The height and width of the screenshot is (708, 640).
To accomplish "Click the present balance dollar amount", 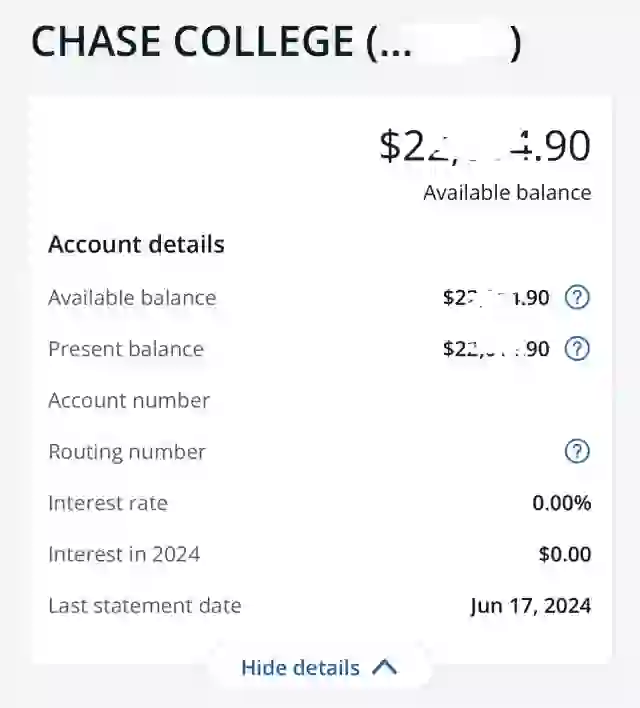I will 496,349.
